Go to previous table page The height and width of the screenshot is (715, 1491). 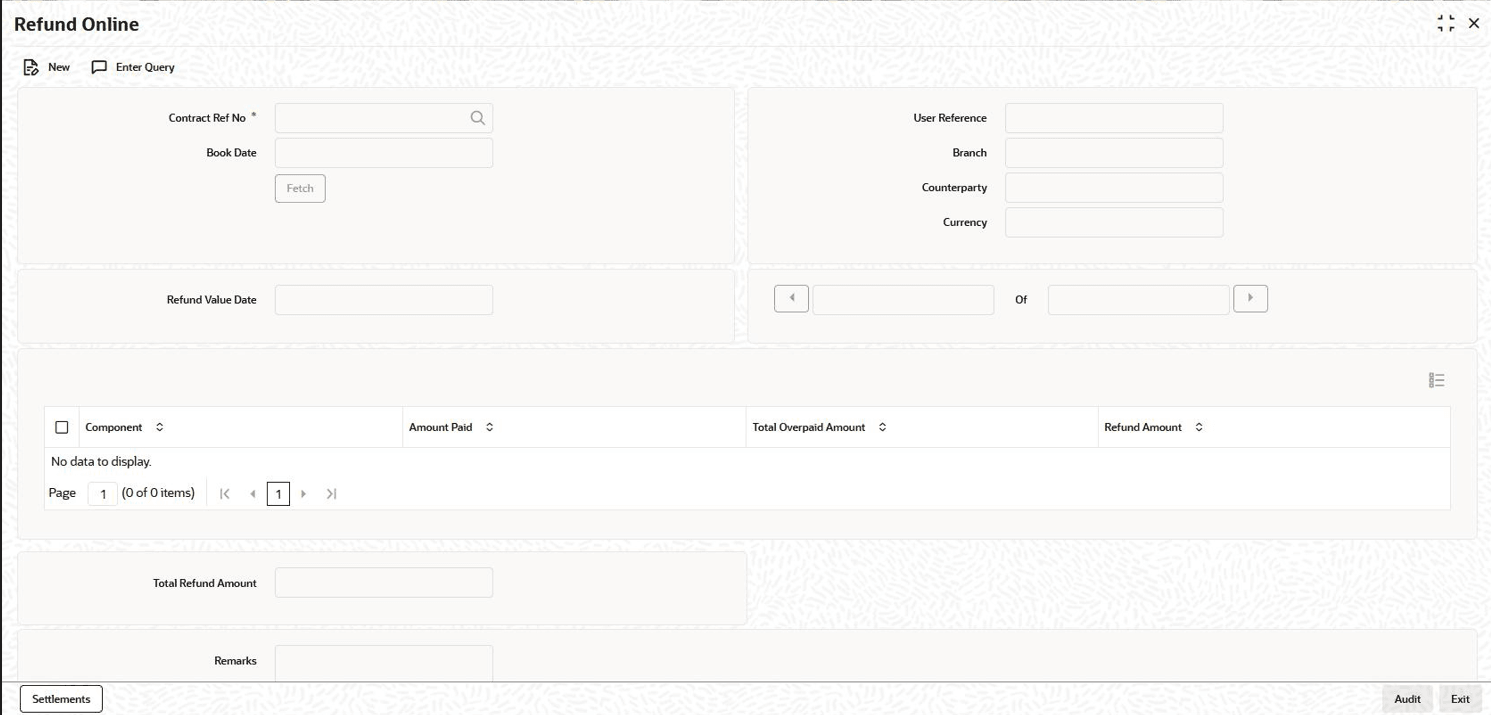click(x=253, y=494)
